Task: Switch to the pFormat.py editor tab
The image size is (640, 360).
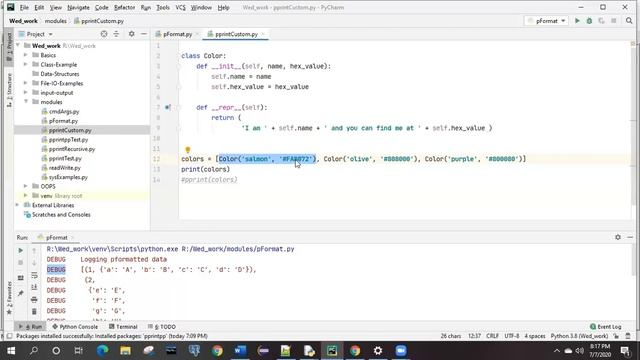Action: (x=177, y=34)
